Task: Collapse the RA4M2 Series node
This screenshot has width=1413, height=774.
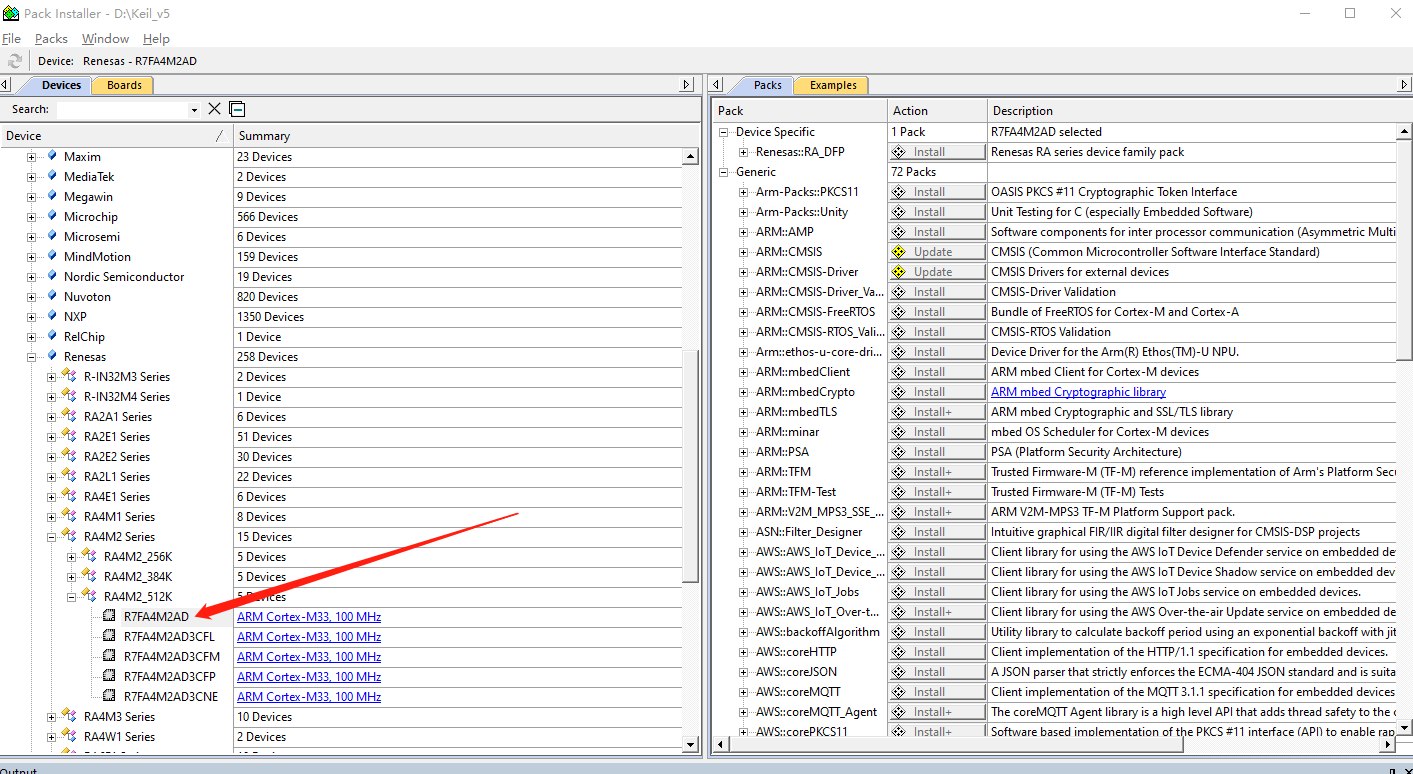Action: tap(52, 537)
